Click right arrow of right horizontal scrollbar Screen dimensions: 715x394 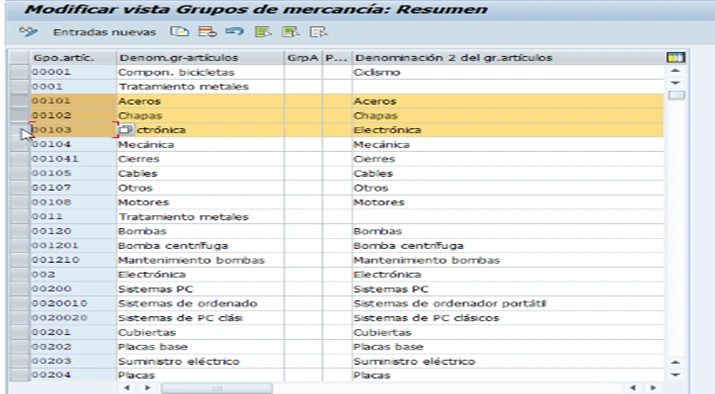click(x=653, y=388)
